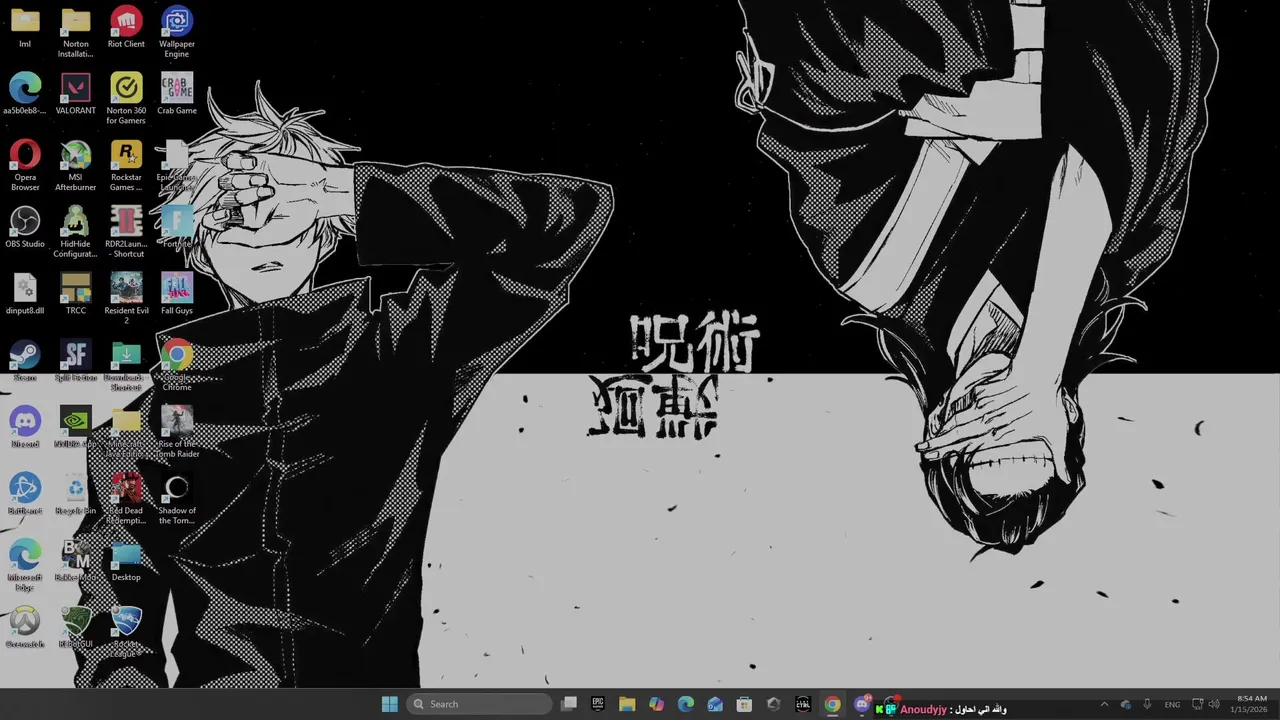Open Outlook from the taskbar
The image size is (1280, 720).
[715, 704]
